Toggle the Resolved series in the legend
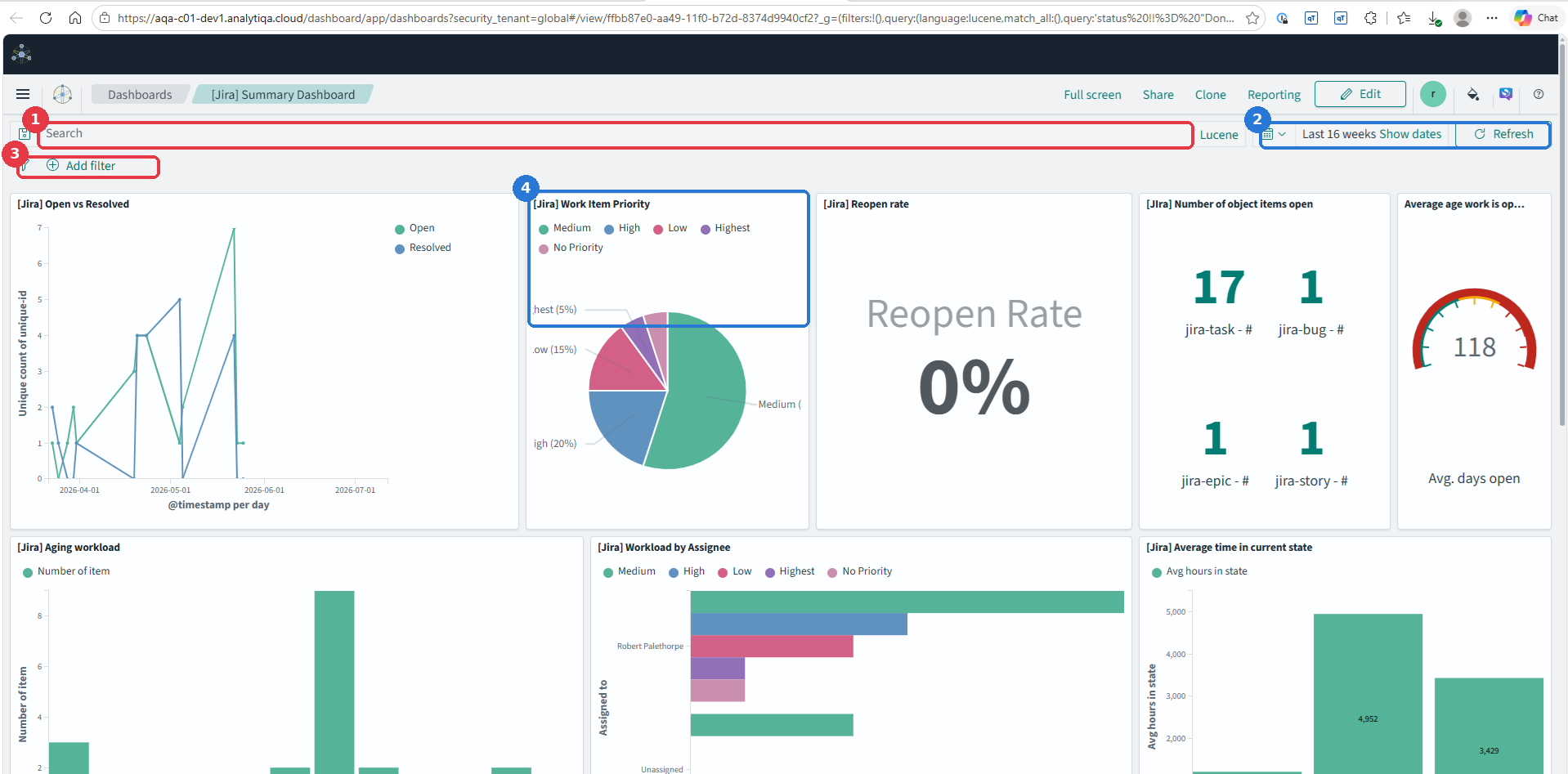 tap(423, 248)
